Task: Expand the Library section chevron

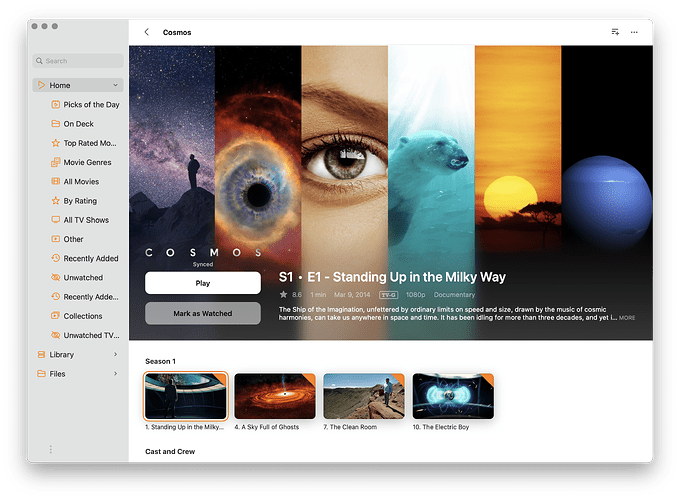Action: pyautogui.click(x=116, y=354)
